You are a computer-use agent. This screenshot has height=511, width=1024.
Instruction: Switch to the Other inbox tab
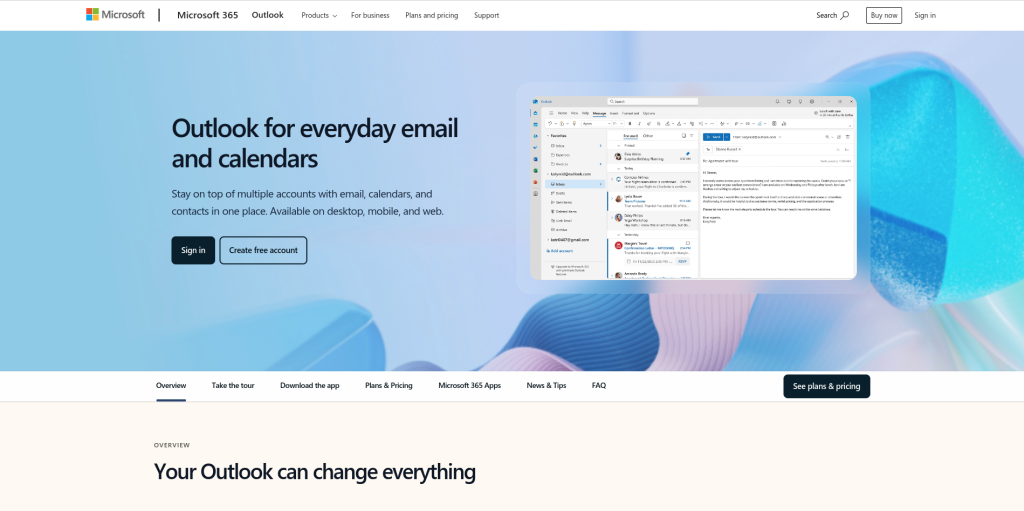coord(648,135)
